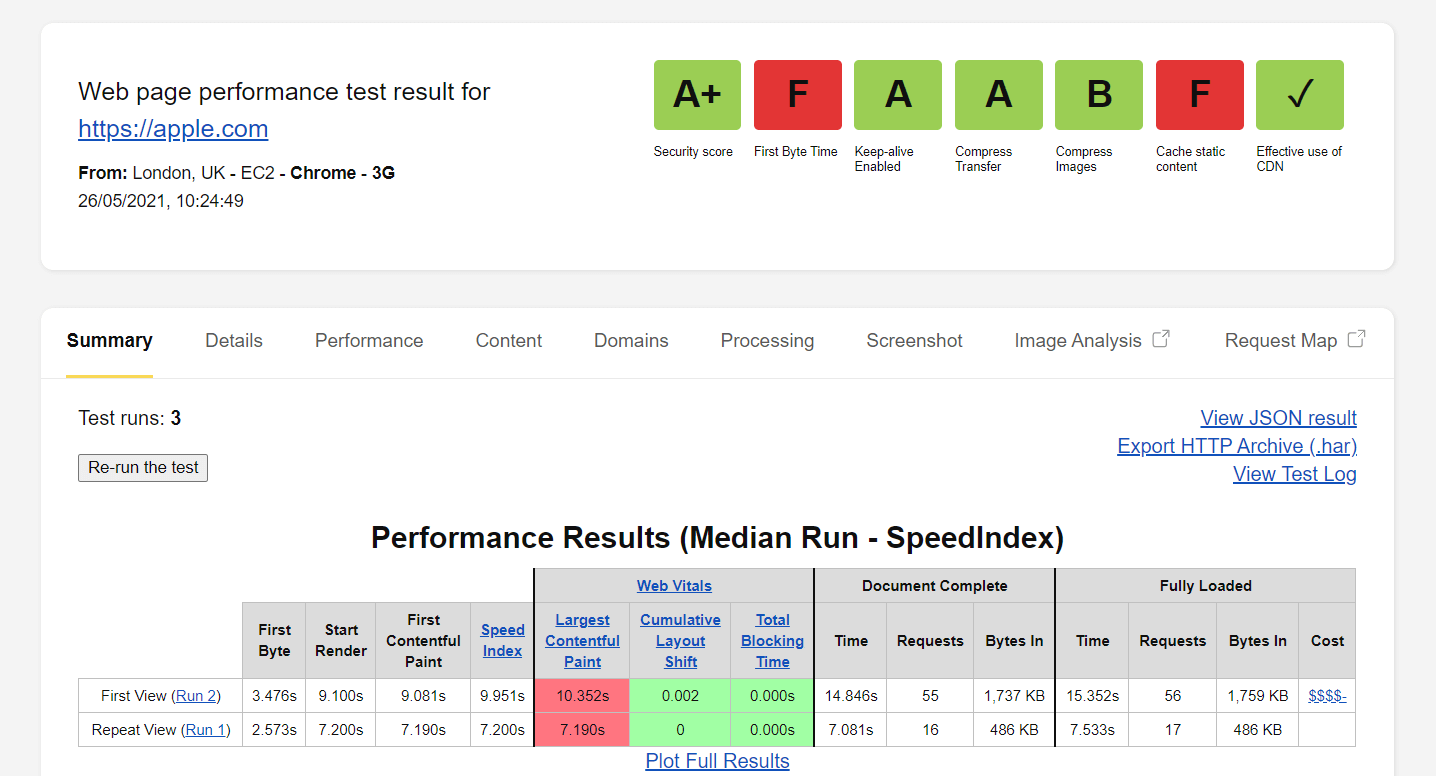Click external-link icon beside Image Analysis
The image size is (1436, 776).
(1161, 339)
